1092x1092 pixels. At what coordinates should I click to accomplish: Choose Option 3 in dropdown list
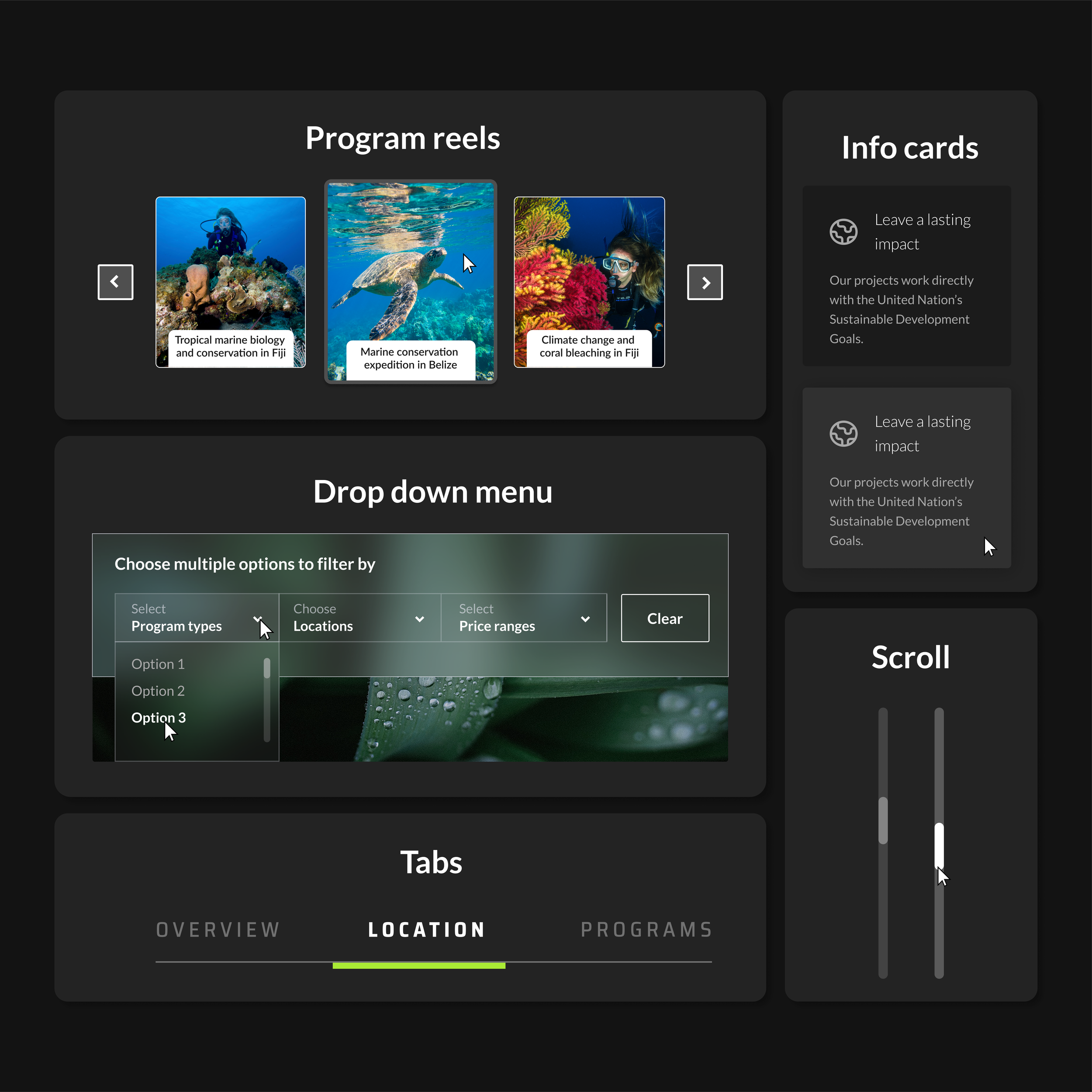(x=158, y=717)
